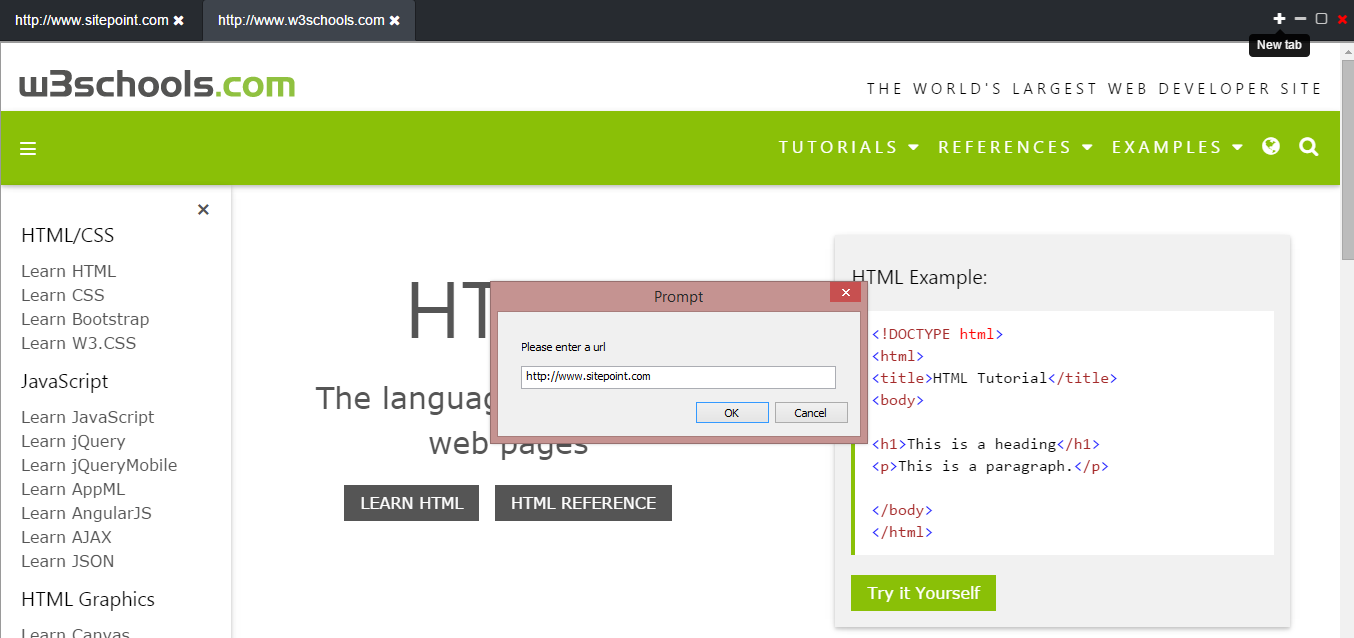Screen dimensions: 1354x638
Task: Close the w3schools.com browser tab
Action: (x=394, y=19)
